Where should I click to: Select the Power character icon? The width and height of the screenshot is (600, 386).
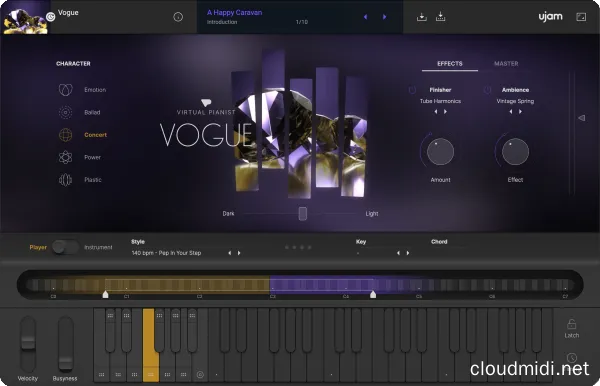(x=65, y=157)
